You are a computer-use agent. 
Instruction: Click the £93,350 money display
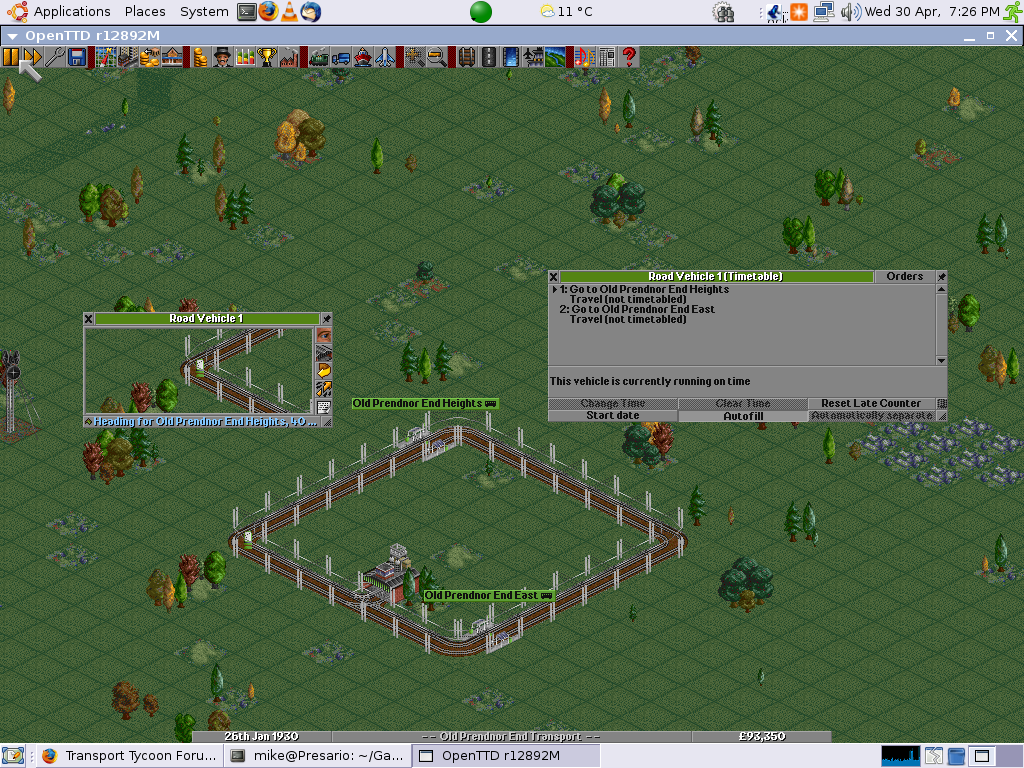point(761,737)
